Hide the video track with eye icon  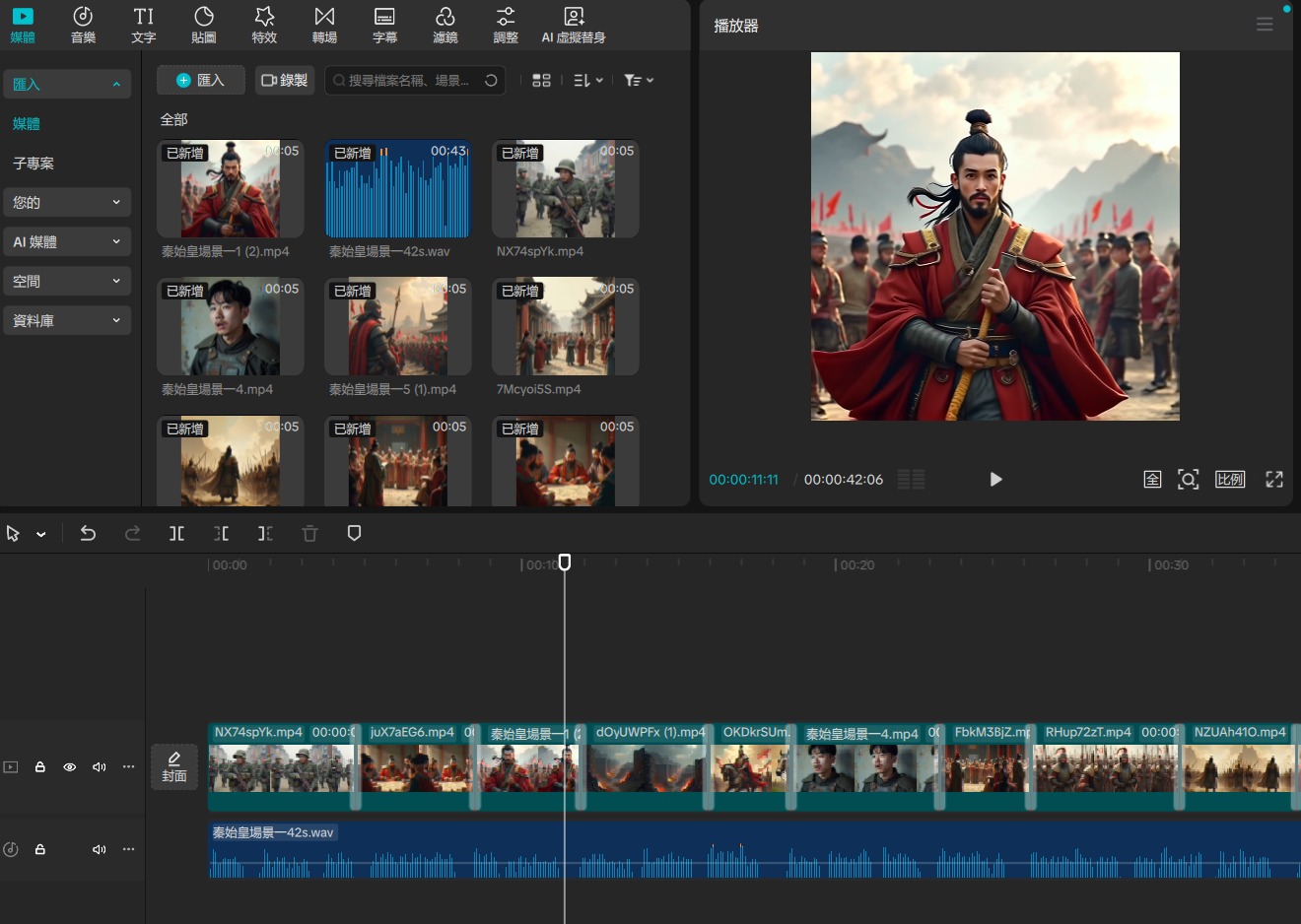pos(70,766)
